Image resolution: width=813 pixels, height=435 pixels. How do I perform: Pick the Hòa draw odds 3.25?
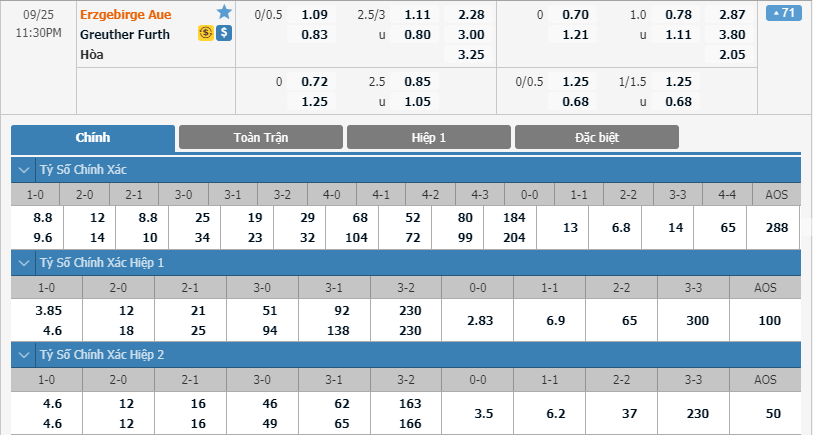click(x=471, y=54)
